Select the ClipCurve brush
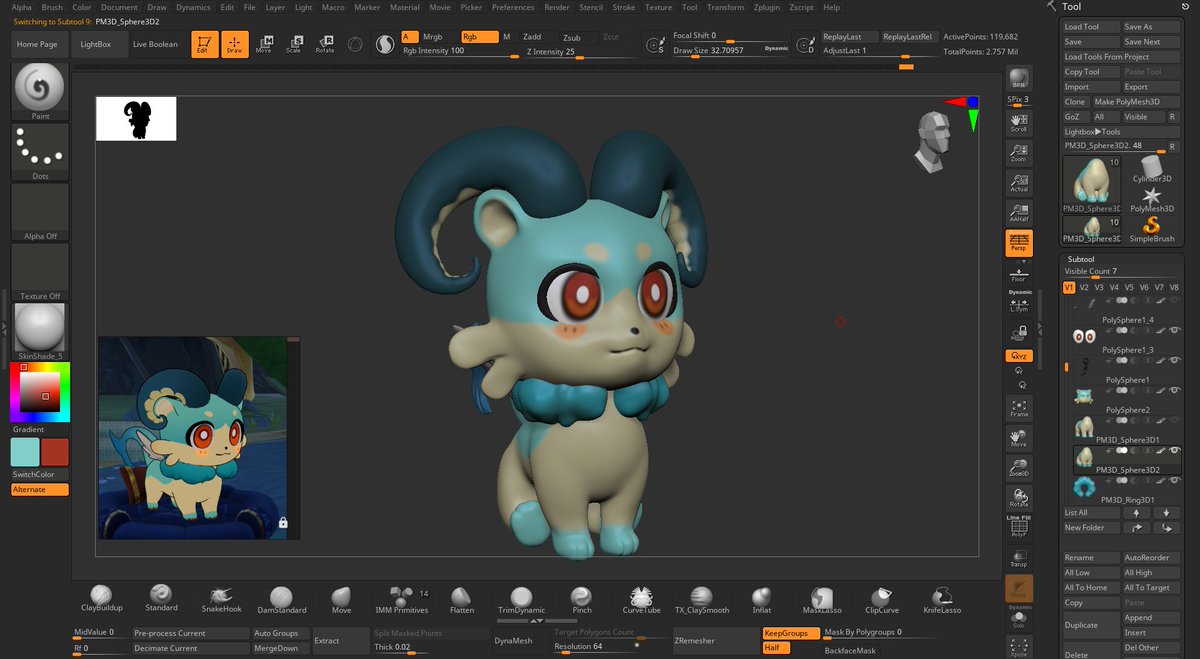Viewport: 1200px width, 659px height. (881, 599)
